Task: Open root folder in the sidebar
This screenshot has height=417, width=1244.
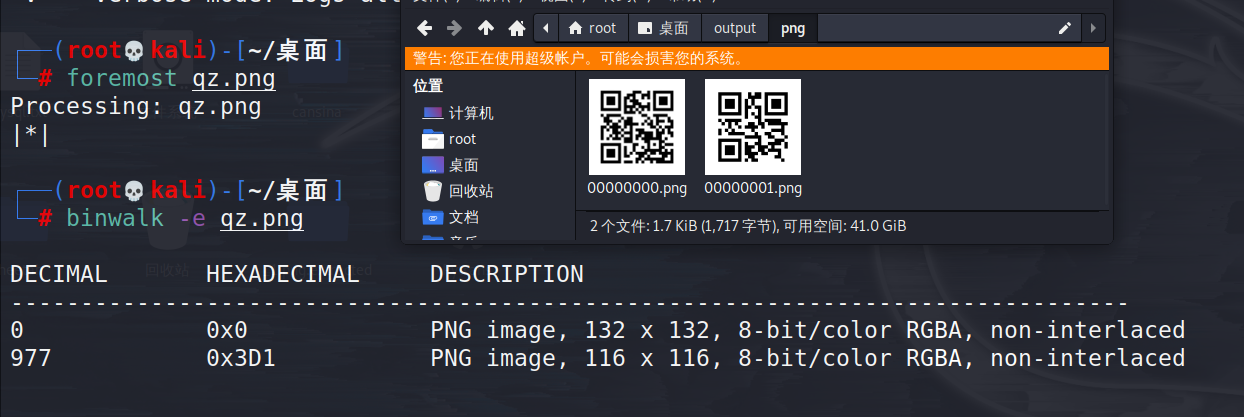Action: [x=462, y=139]
